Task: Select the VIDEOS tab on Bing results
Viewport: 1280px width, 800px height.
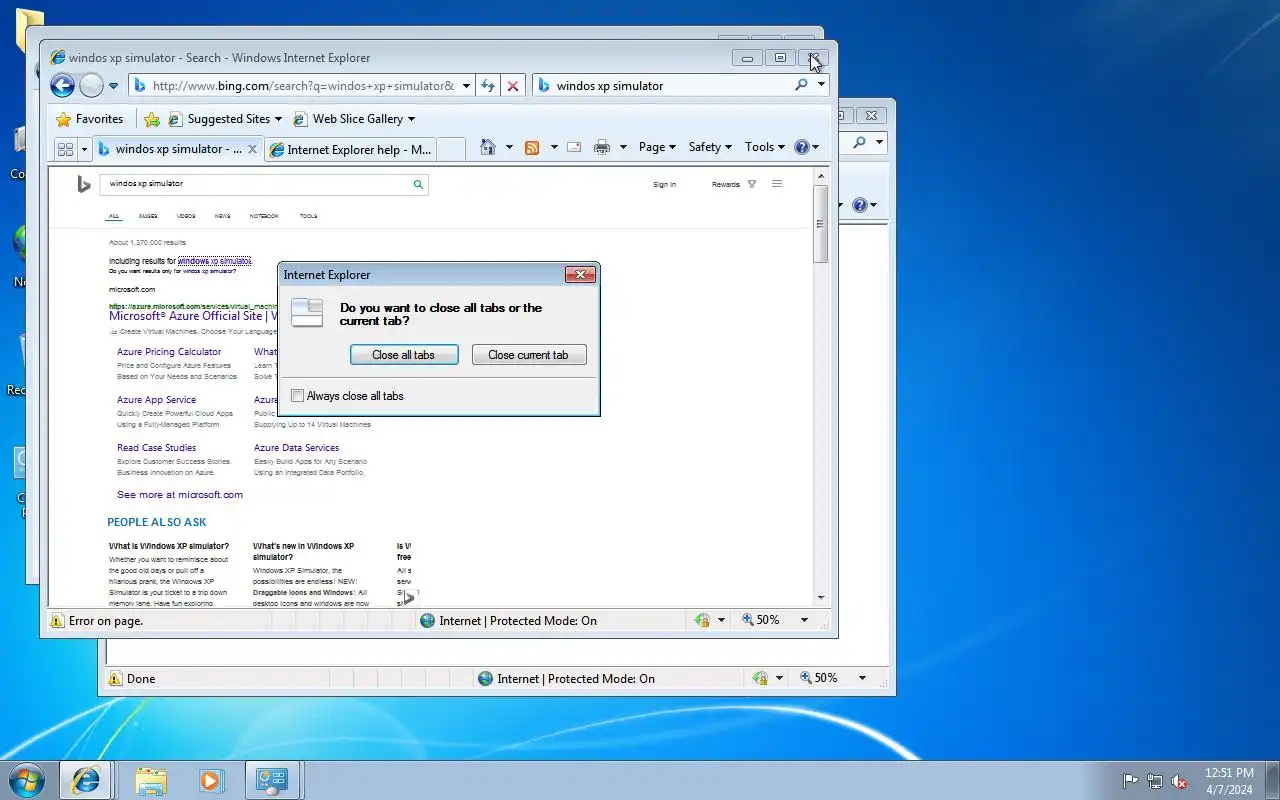Action: click(x=186, y=216)
